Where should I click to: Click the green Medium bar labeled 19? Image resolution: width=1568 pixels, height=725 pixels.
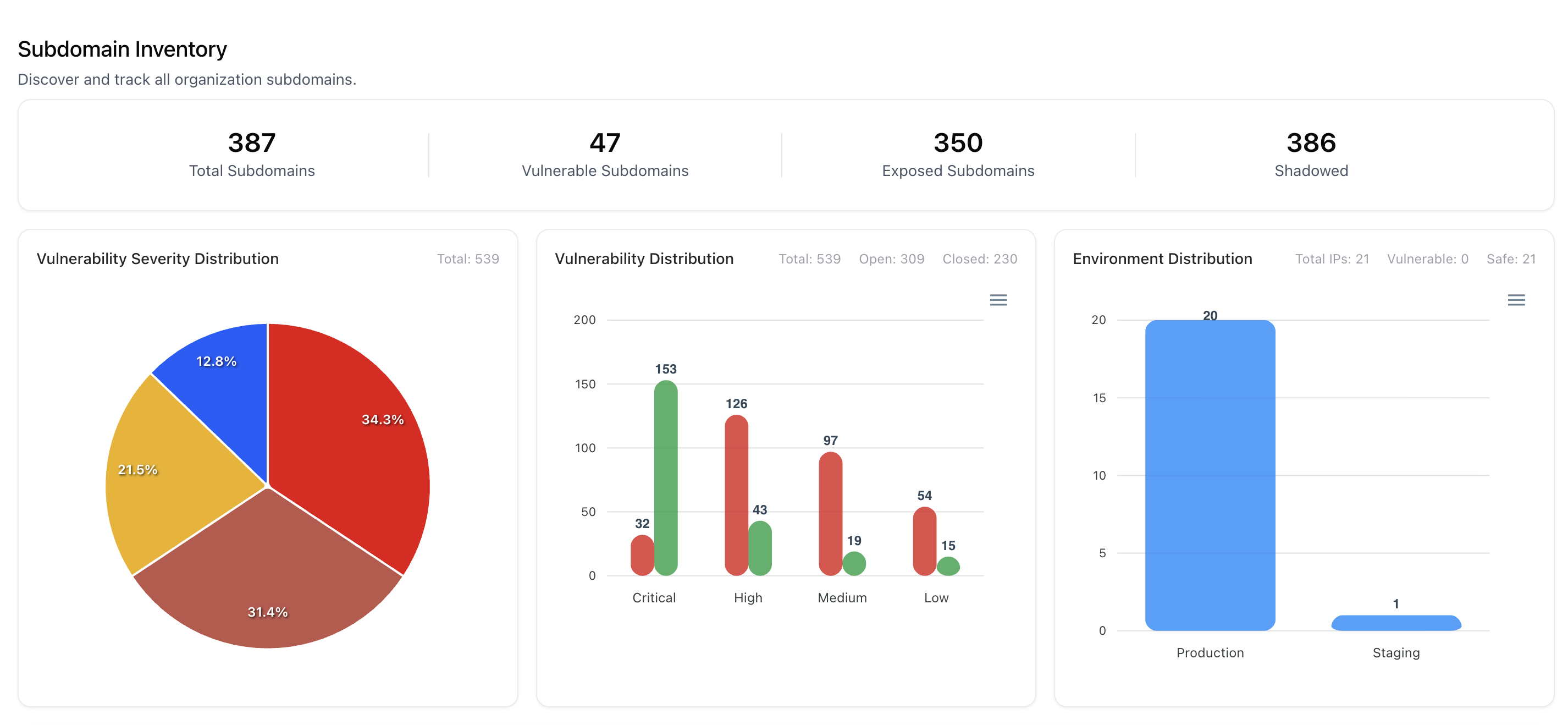point(854,564)
